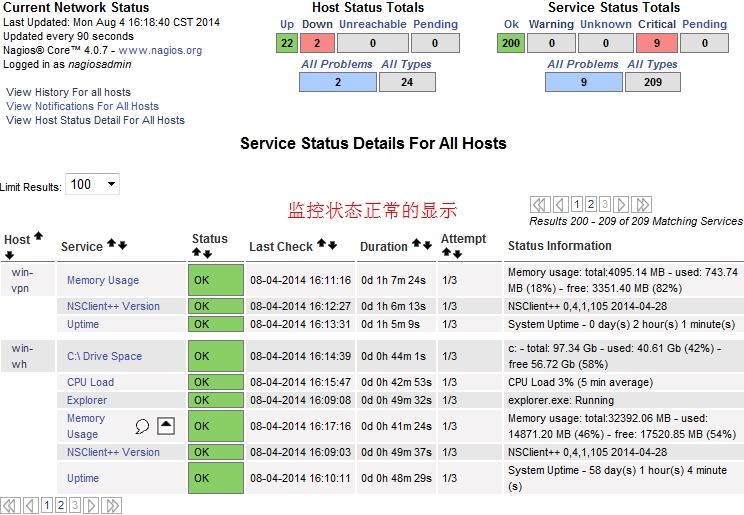Image resolution: width=744 pixels, height=515 pixels.
Task: Click notifications disabled icon beside Memory Usage
Action: [166, 426]
